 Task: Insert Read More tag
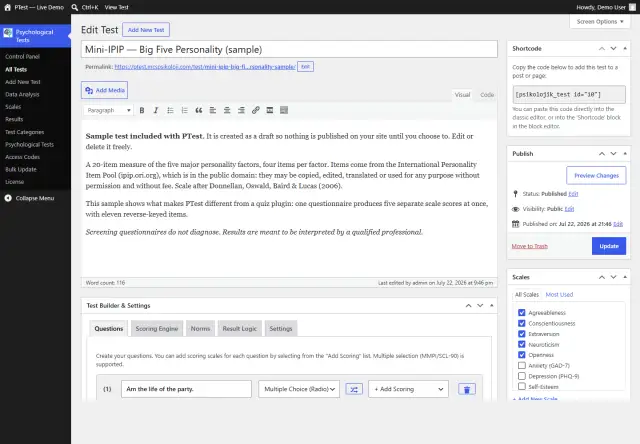[270, 110]
